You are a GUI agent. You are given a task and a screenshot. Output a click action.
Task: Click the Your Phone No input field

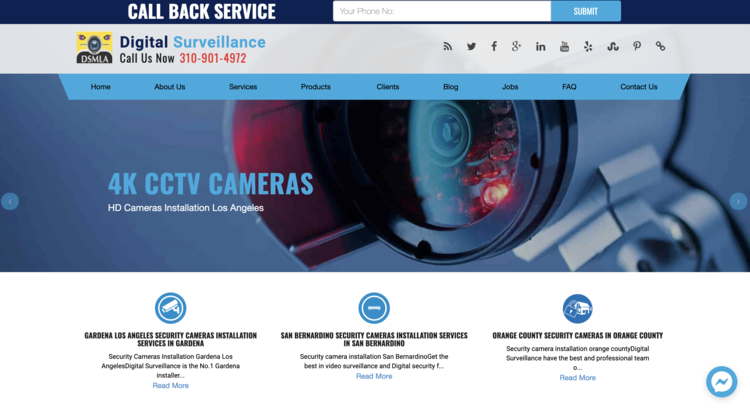point(441,11)
